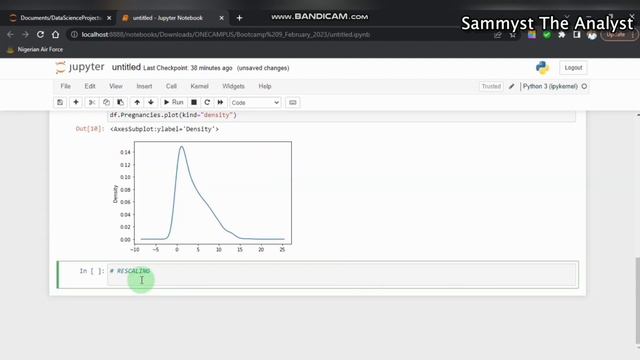Click the Python logo icon
The height and width of the screenshot is (360, 640).
click(x=542, y=68)
